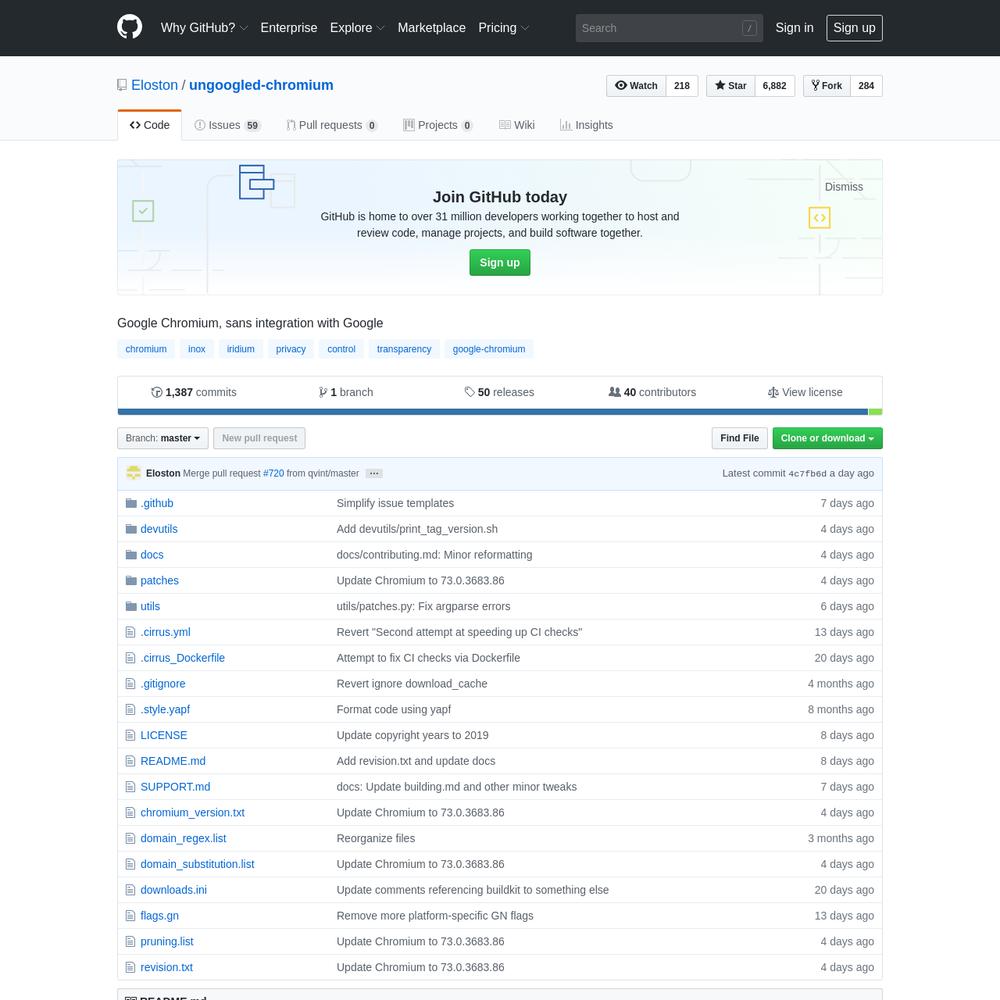Click the file icon beside pruning.list
The image size is (1000, 1000).
(x=130, y=941)
